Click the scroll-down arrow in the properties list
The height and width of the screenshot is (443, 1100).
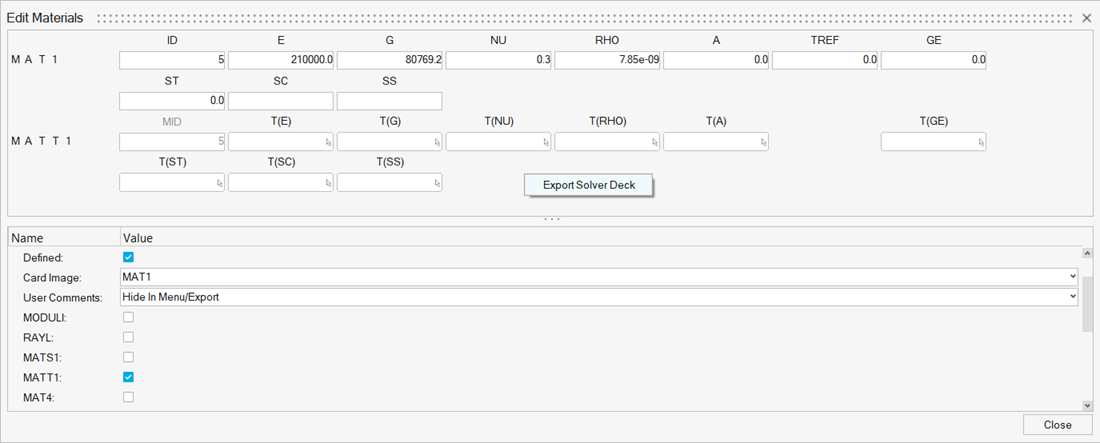point(1087,405)
